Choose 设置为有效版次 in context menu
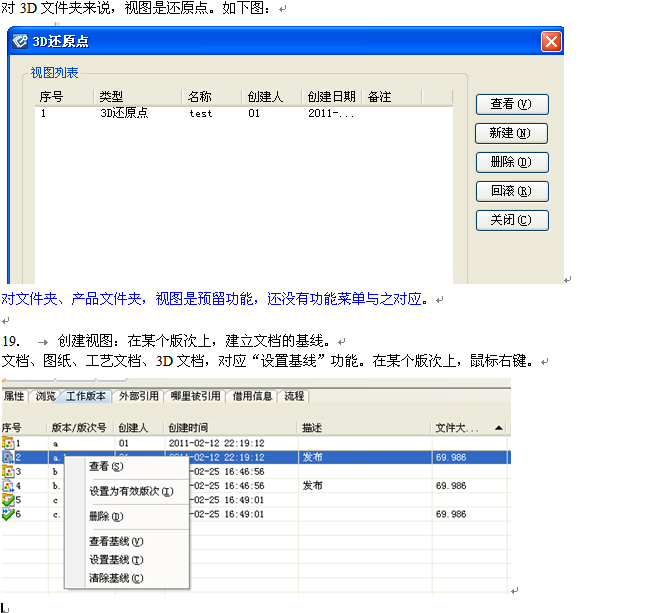This screenshot has width=646, height=613. click(131, 491)
